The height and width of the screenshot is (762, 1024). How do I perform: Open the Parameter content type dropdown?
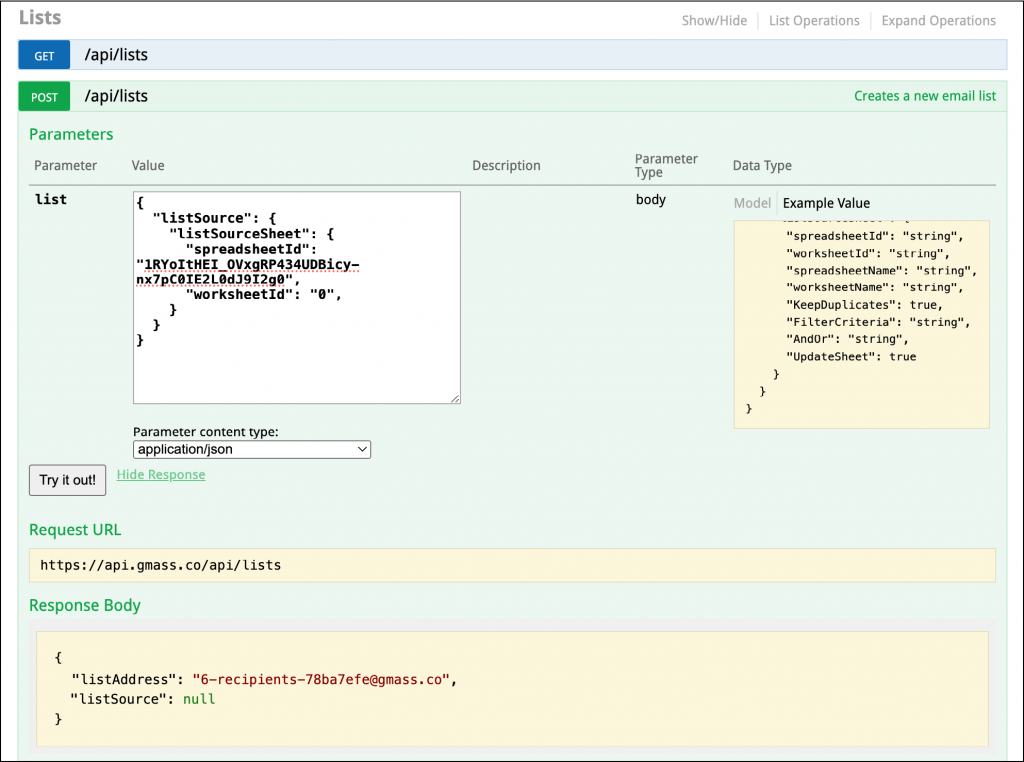[251, 449]
